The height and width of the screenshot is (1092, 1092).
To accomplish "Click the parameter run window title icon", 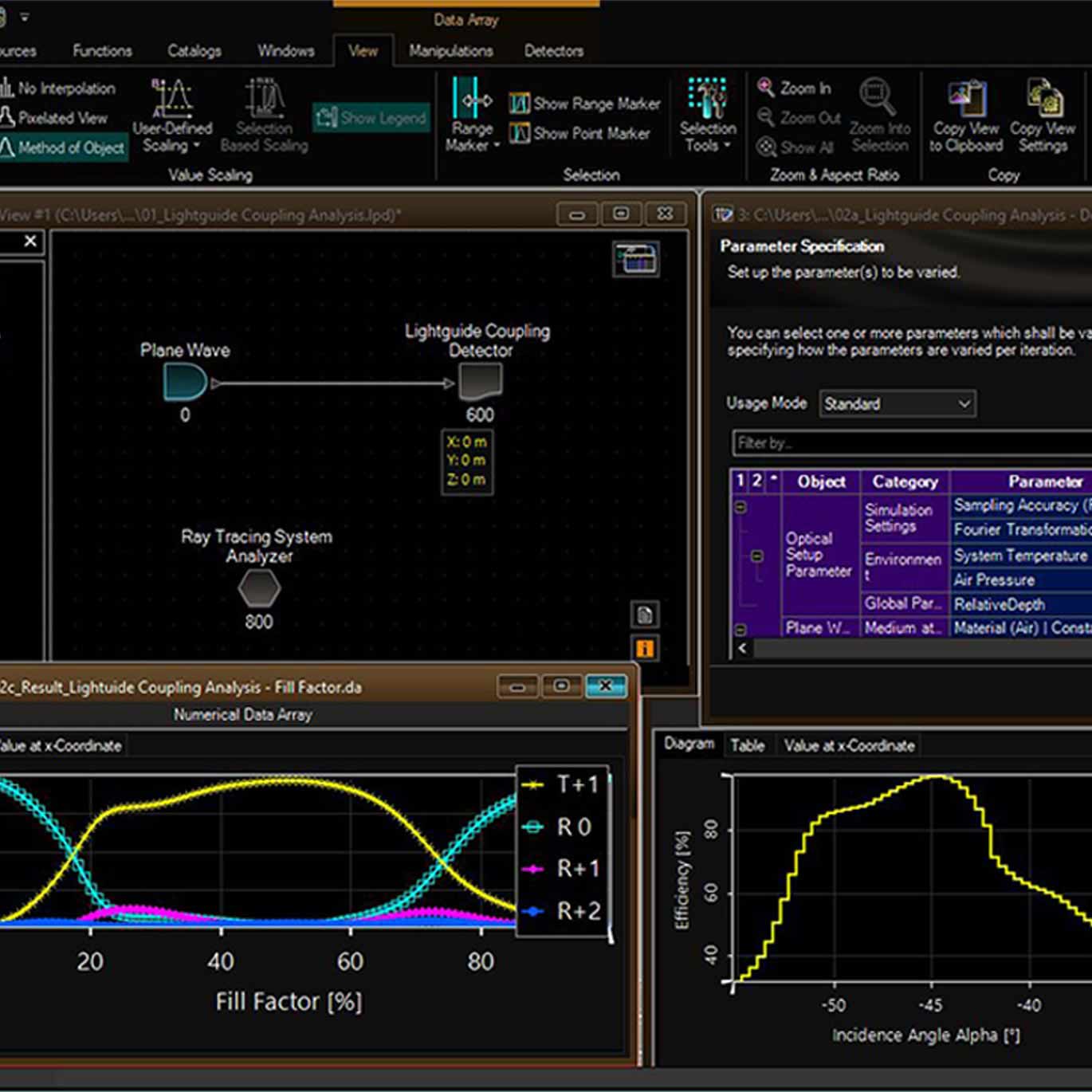I will pyautogui.click(x=724, y=214).
